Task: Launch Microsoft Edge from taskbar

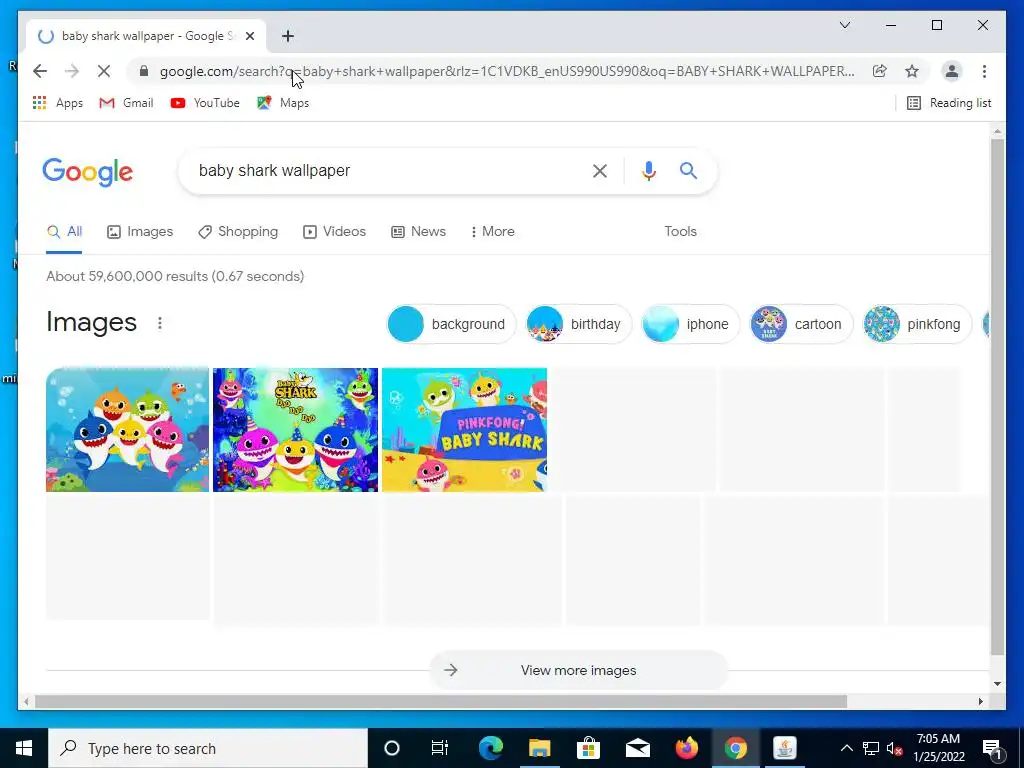Action: pos(490,748)
